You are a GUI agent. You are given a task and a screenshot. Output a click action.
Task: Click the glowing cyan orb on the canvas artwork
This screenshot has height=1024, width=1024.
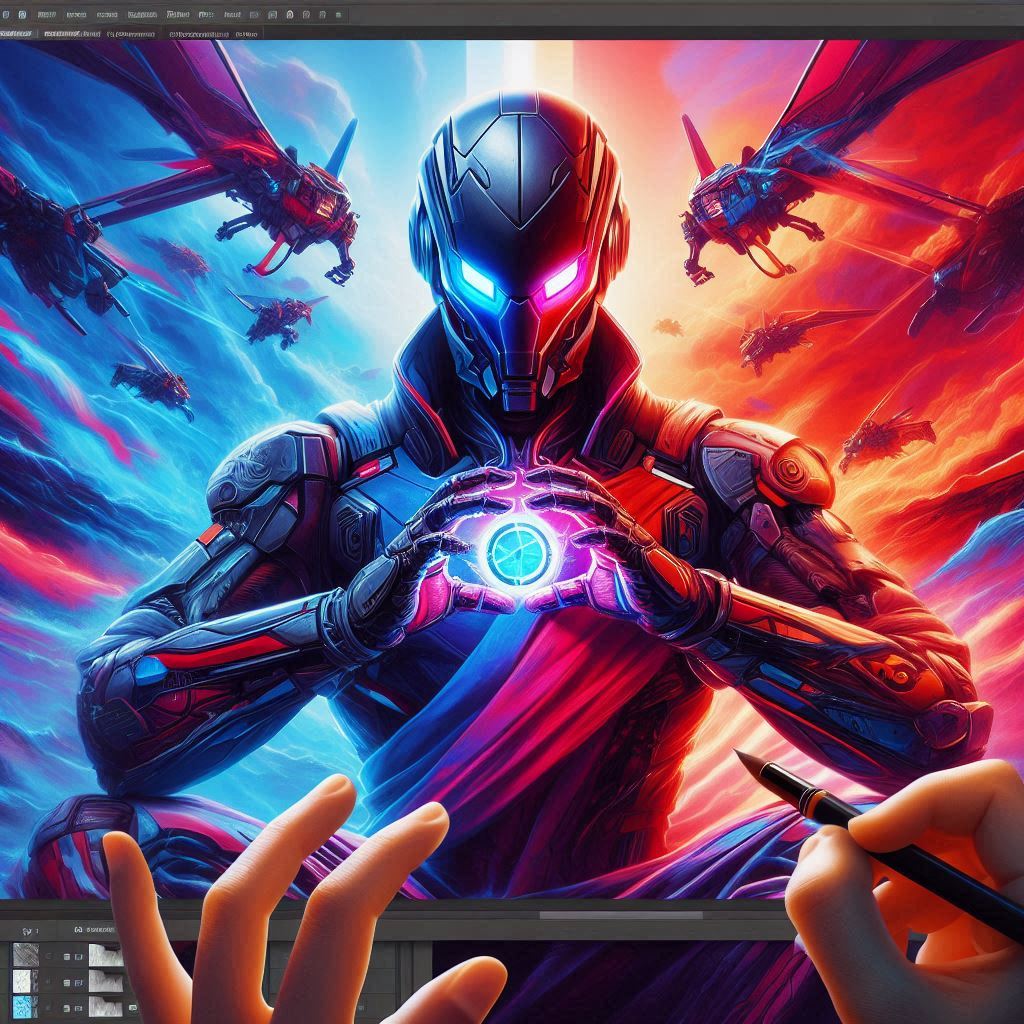[520, 552]
